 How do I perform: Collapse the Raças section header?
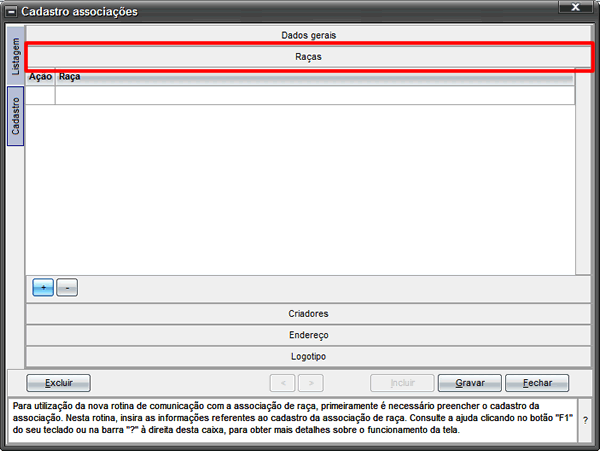click(308, 57)
